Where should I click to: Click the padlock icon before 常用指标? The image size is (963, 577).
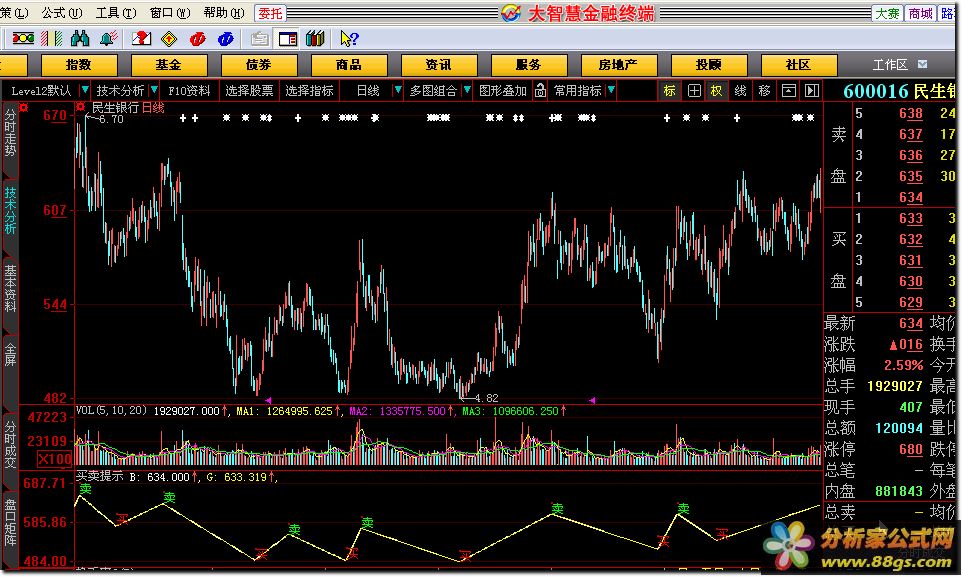pos(540,90)
